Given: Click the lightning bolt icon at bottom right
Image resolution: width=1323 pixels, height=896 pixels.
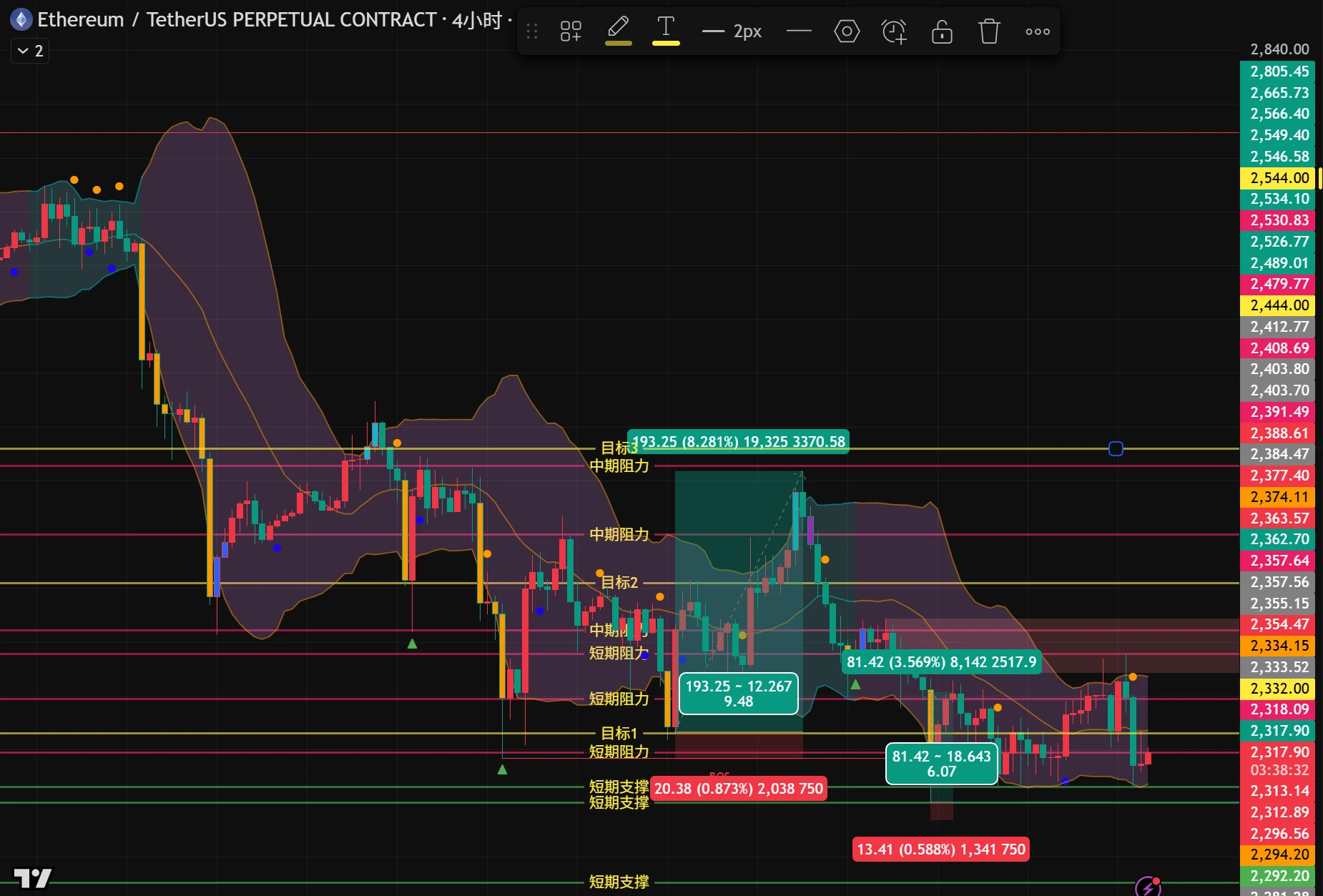Looking at the screenshot, I should point(1148,887).
